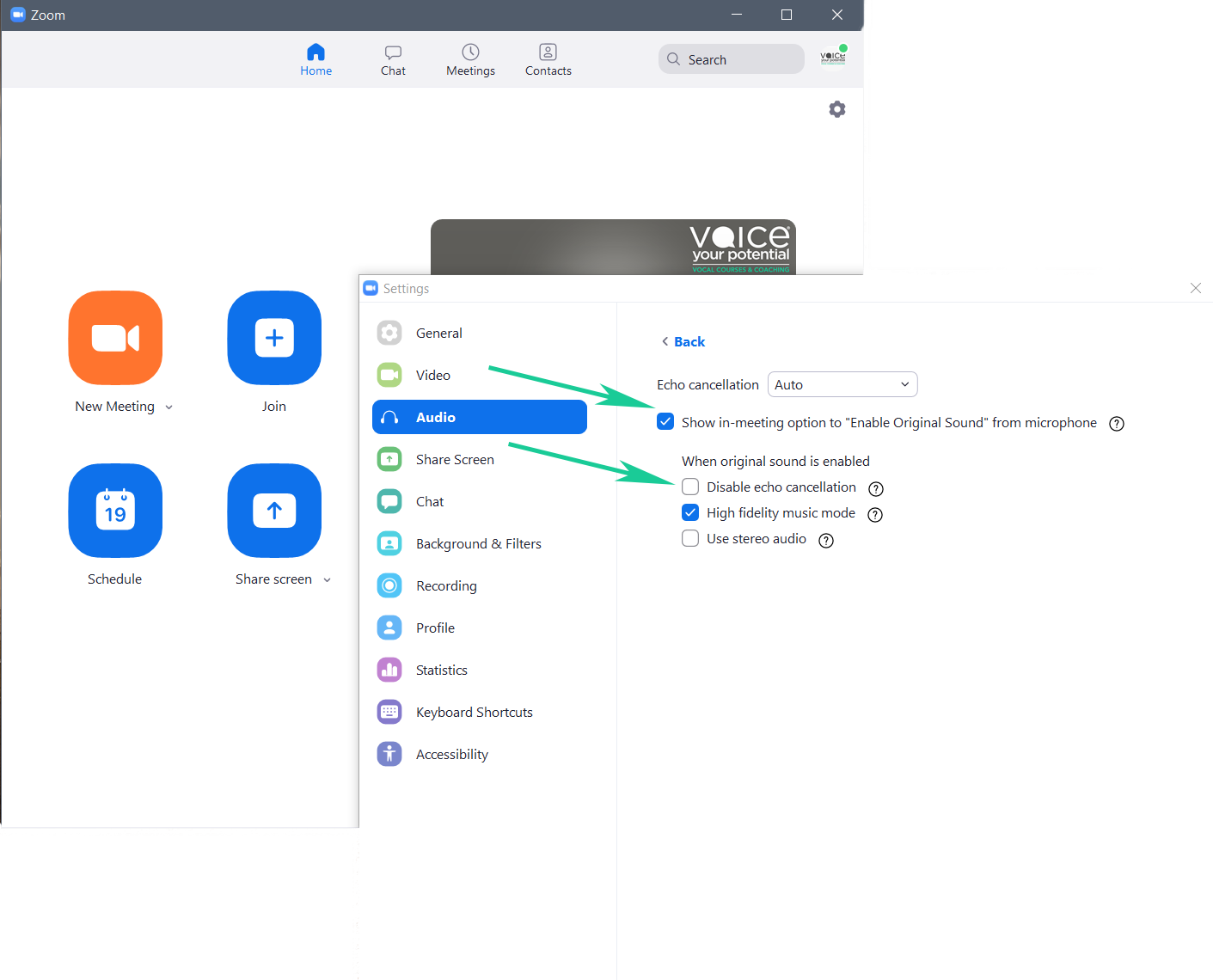Click the Keyboard Shortcuts icon
Image resolution: width=1213 pixels, height=980 pixels.
coord(389,712)
